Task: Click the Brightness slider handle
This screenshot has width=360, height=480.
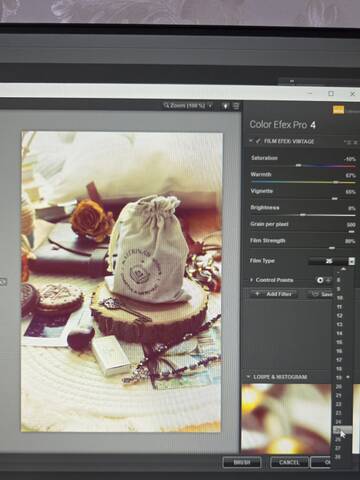Action: [x=303, y=215]
